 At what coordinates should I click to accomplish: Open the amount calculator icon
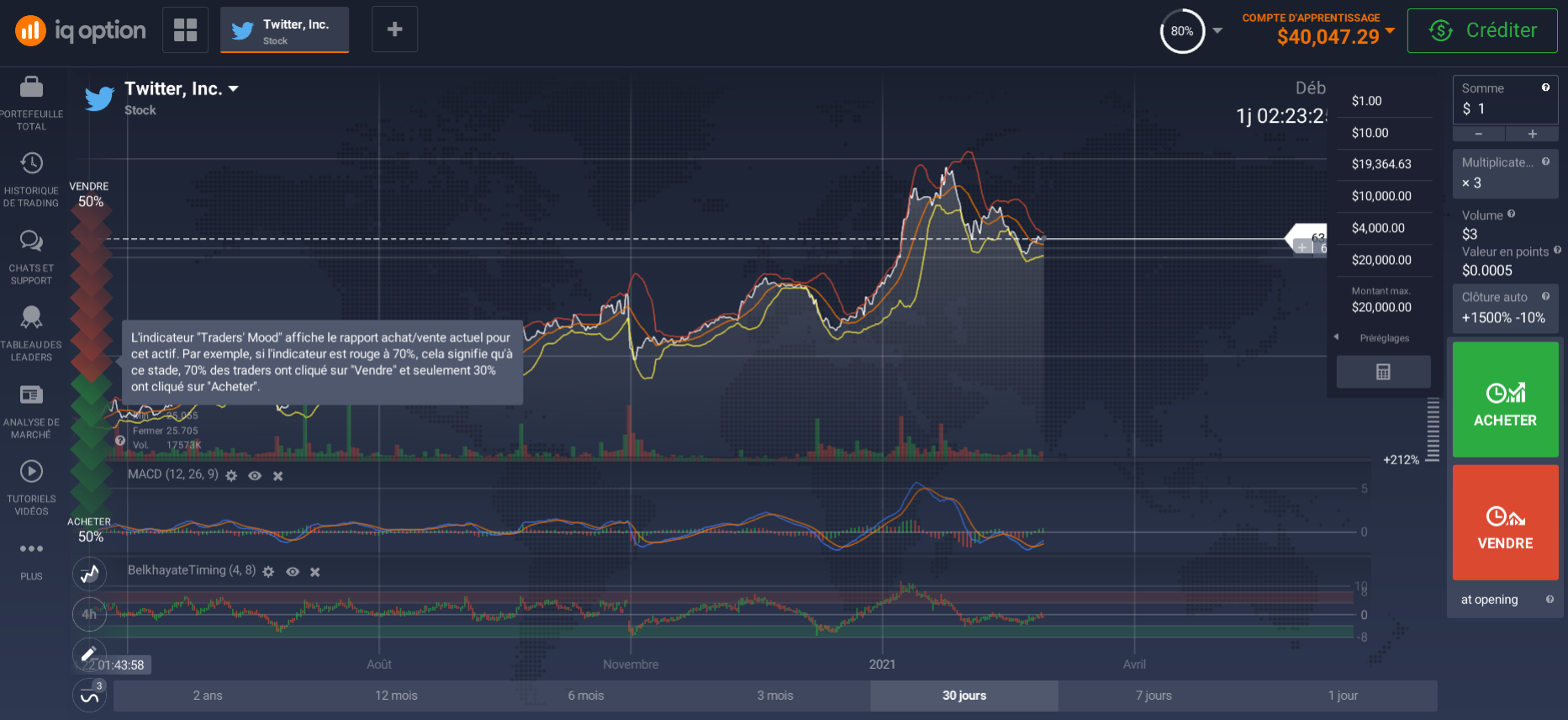(x=1383, y=372)
